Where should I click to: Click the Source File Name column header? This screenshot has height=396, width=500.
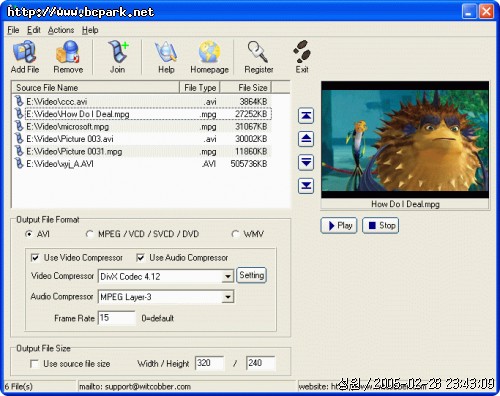click(x=96, y=88)
